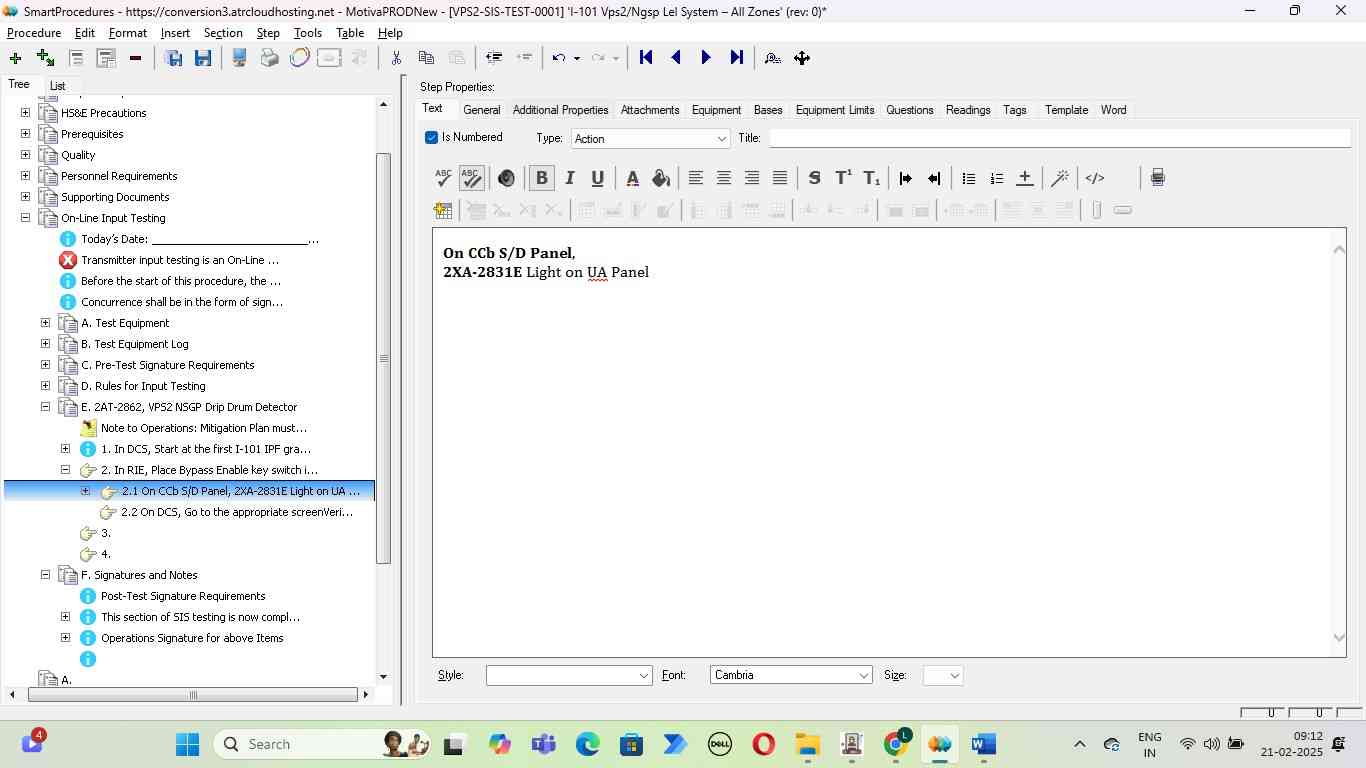Screen dimensions: 1366x768
Task: Click the insert table icon
Action: (443, 210)
